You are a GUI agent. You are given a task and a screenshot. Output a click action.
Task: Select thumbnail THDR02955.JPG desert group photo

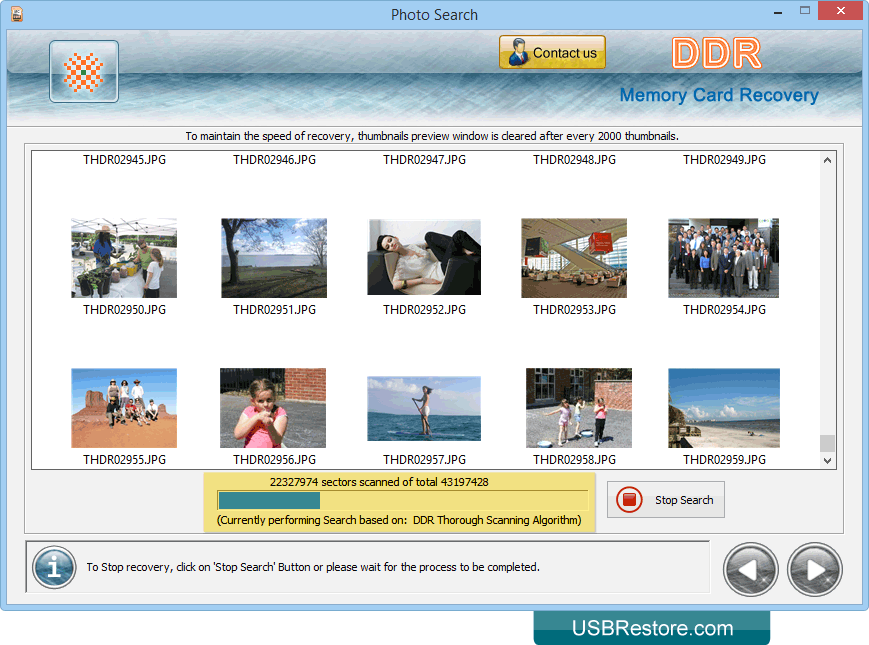[124, 408]
